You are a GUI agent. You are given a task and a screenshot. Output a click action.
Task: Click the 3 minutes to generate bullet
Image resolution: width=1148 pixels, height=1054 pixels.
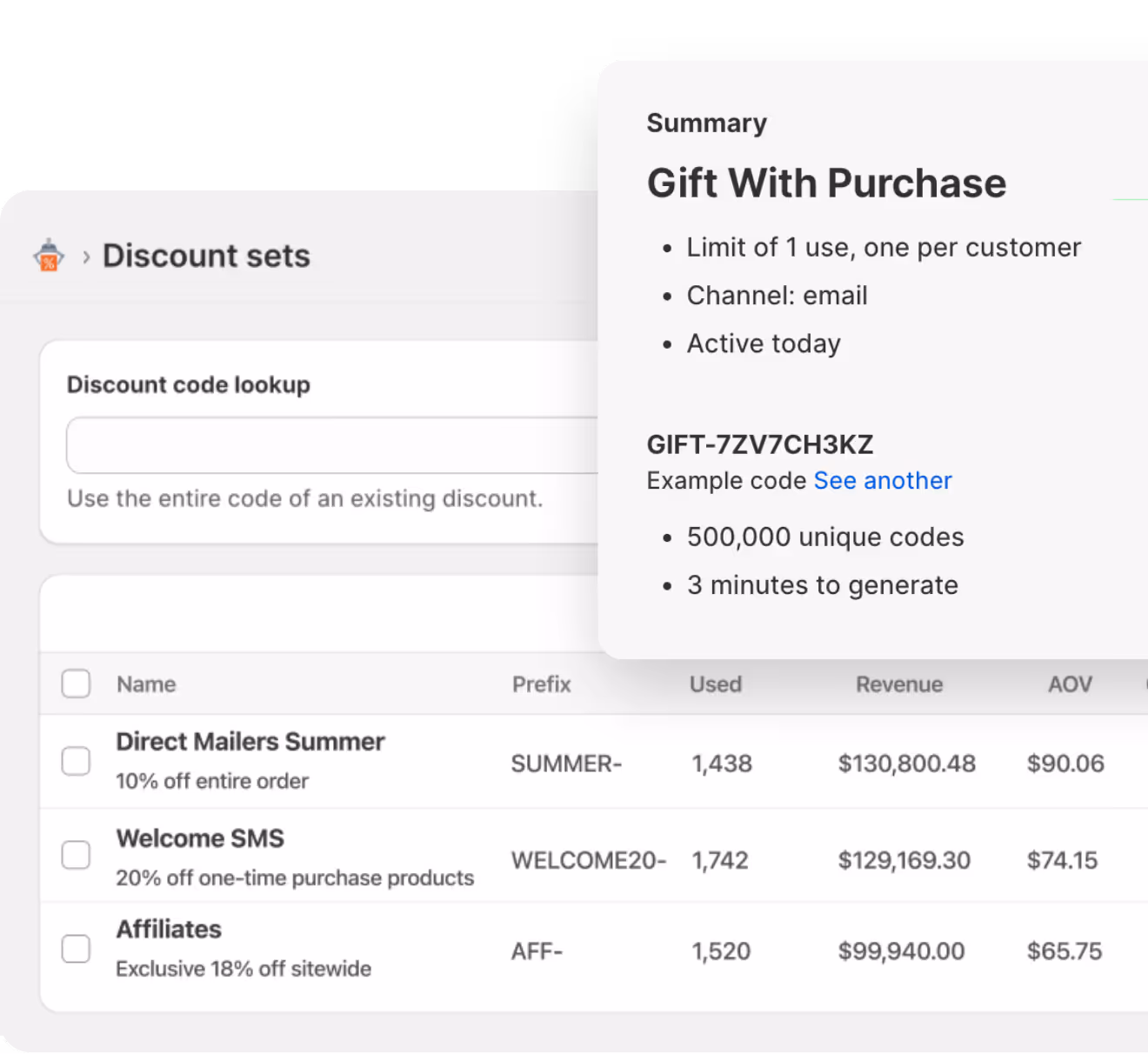[x=822, y=586]
